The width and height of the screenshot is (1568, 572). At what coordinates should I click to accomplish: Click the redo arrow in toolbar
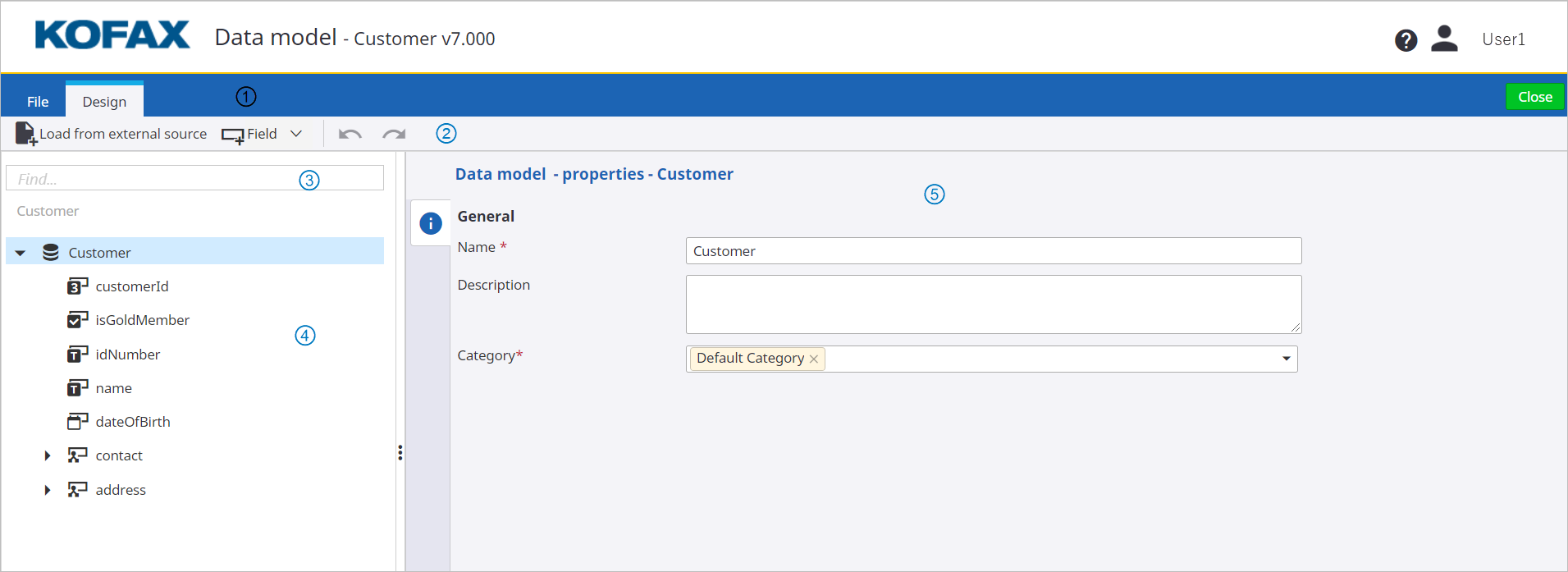click(x=394, y=135)
